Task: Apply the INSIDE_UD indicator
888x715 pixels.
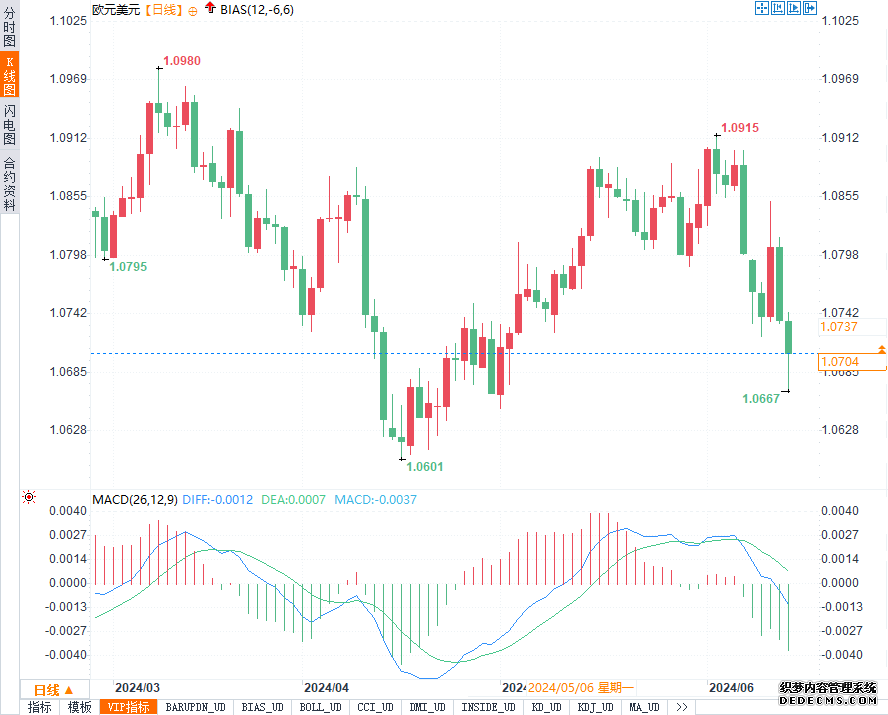Action: point(488,707)
